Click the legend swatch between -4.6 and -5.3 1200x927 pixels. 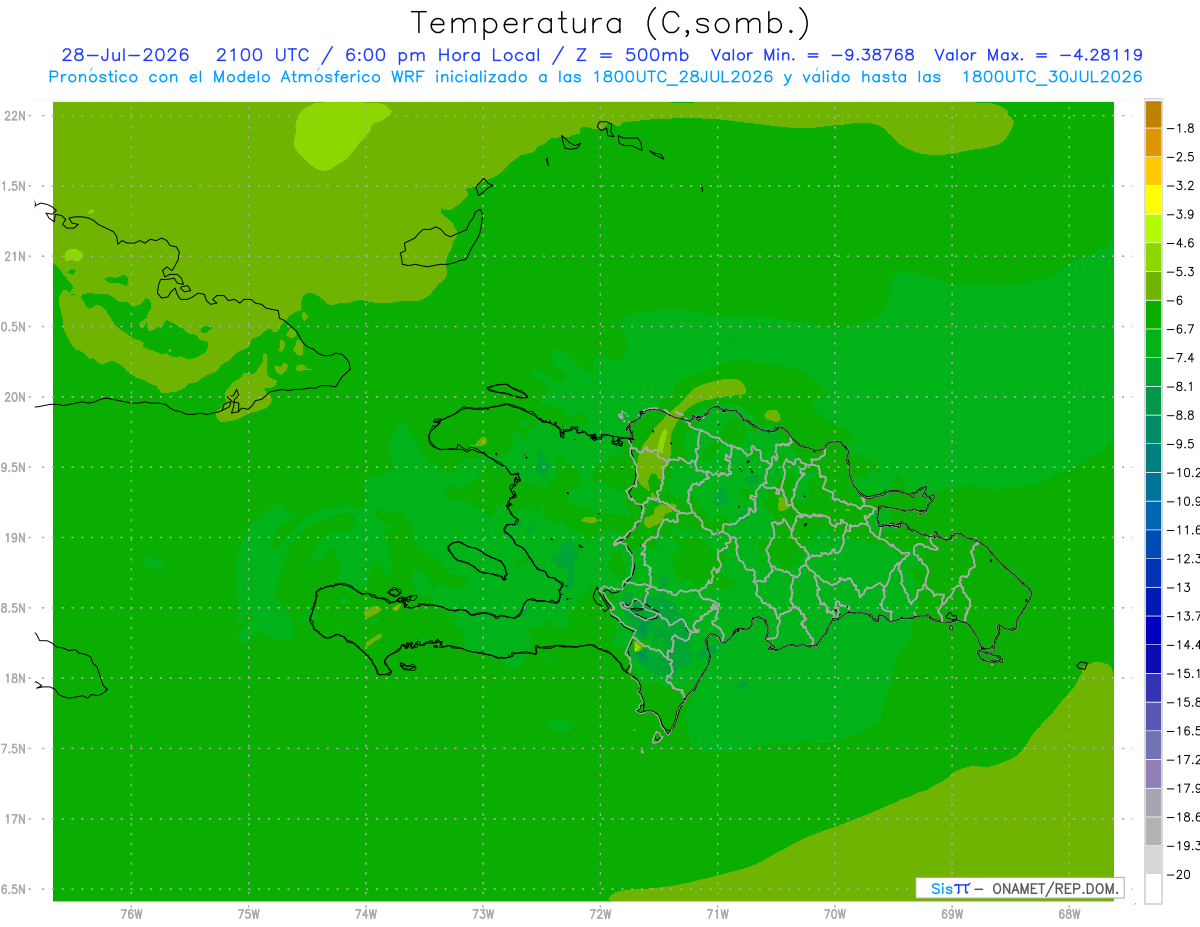pyautogui.click(x=1153, y=258)
